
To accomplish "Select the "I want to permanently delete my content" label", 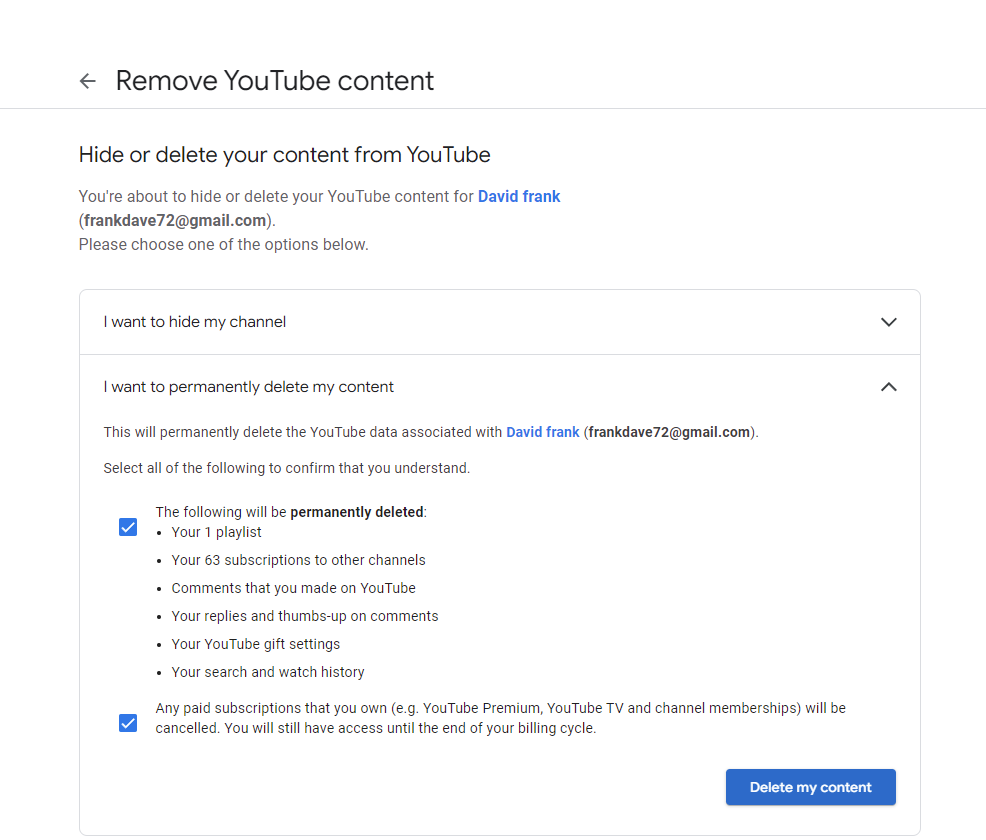I will coord(248,387).
